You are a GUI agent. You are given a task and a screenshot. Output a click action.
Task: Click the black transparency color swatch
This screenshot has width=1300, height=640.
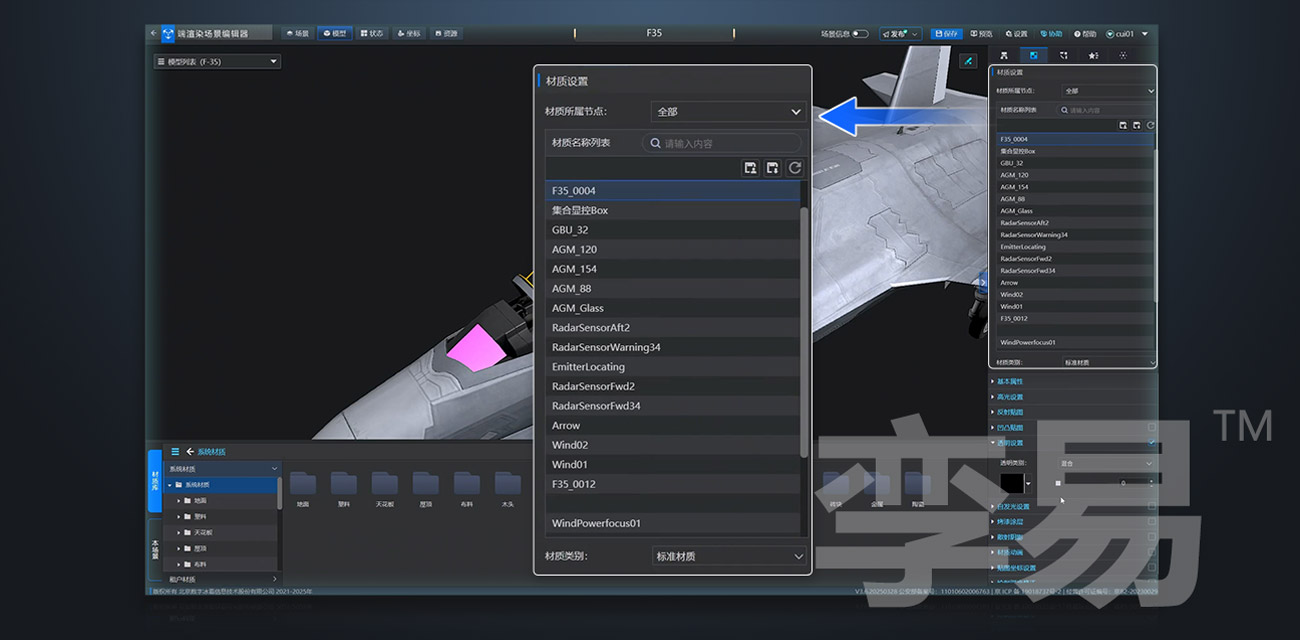(1012, 483)
